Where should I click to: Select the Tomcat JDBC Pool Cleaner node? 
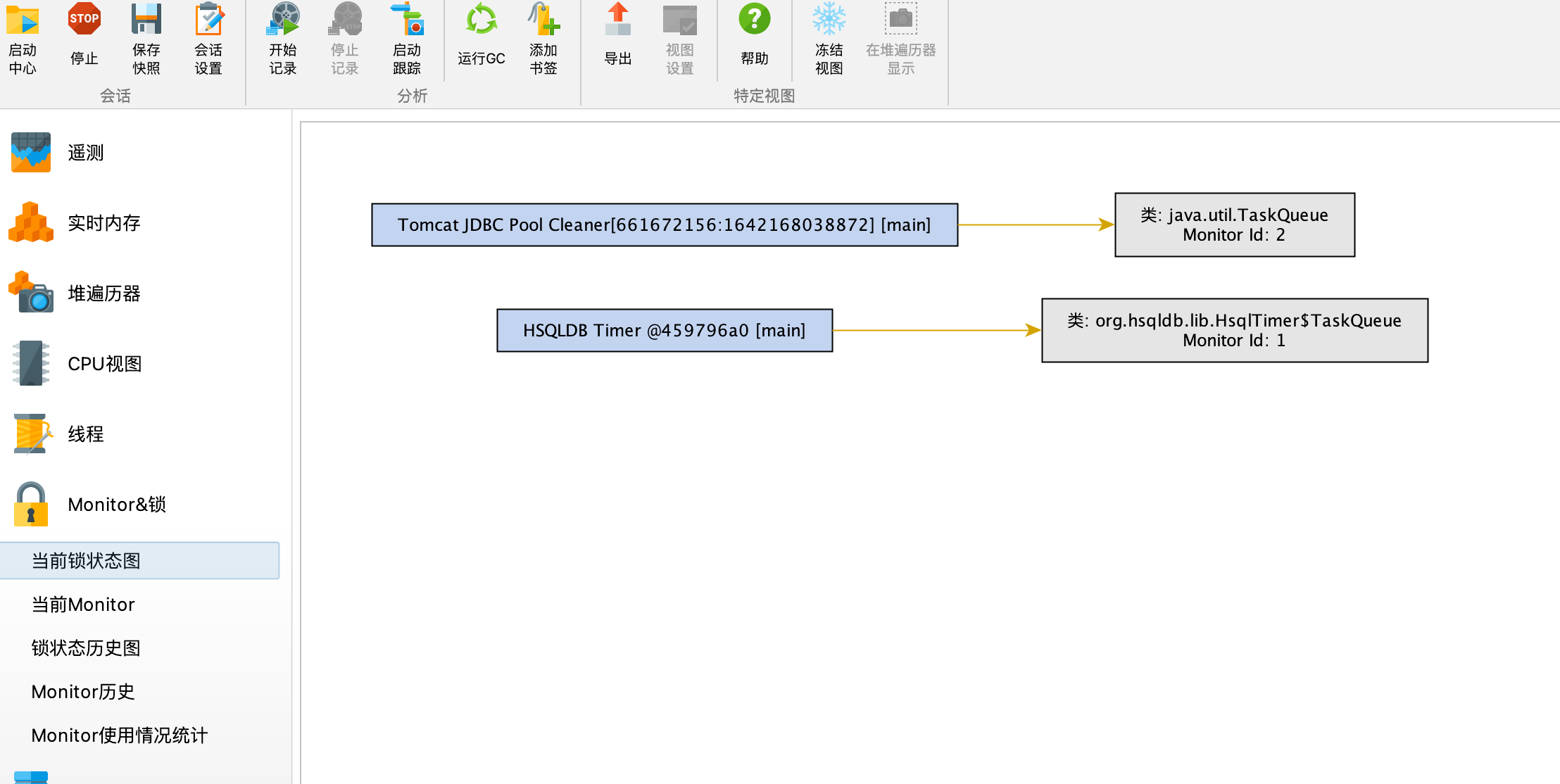click(x=664, y=225)
